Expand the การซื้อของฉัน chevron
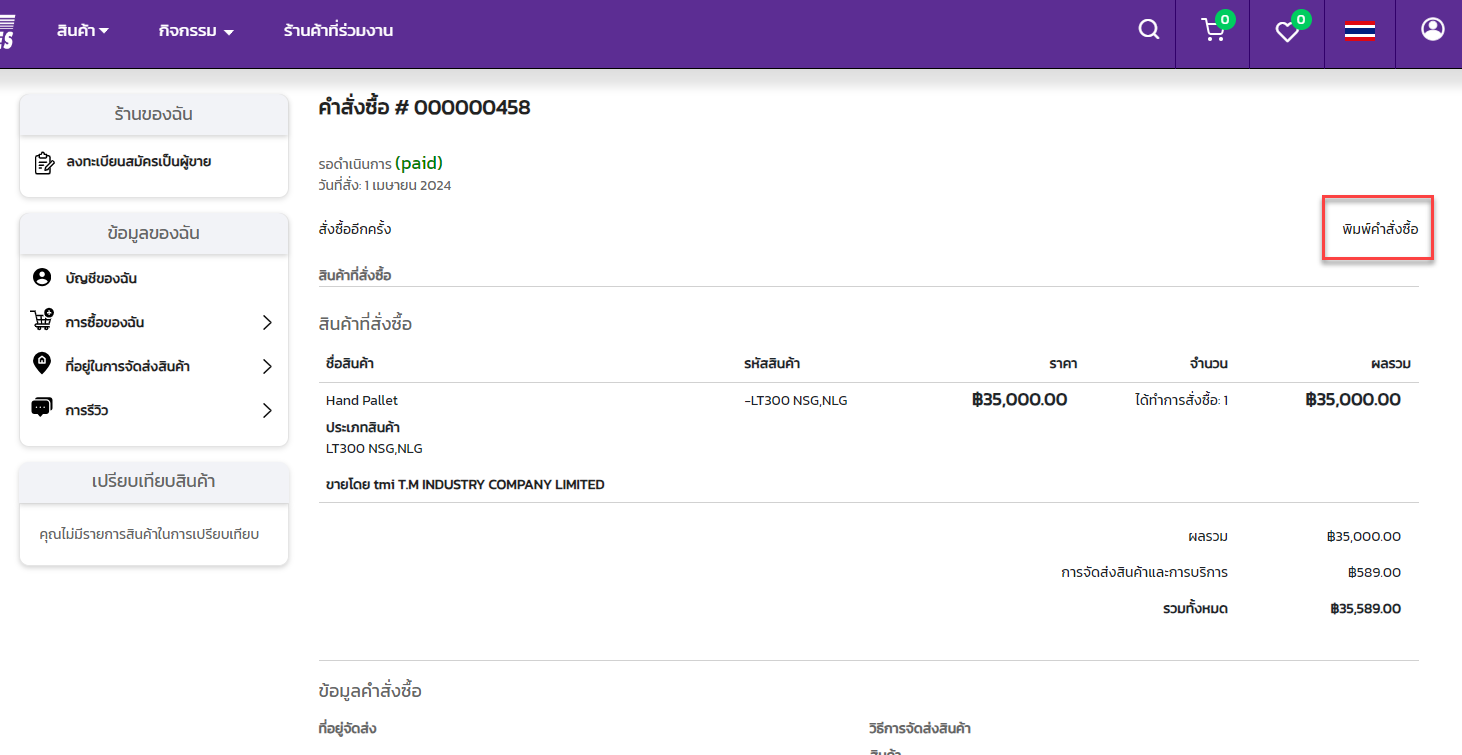1462x755 pixels. (267, 322)
